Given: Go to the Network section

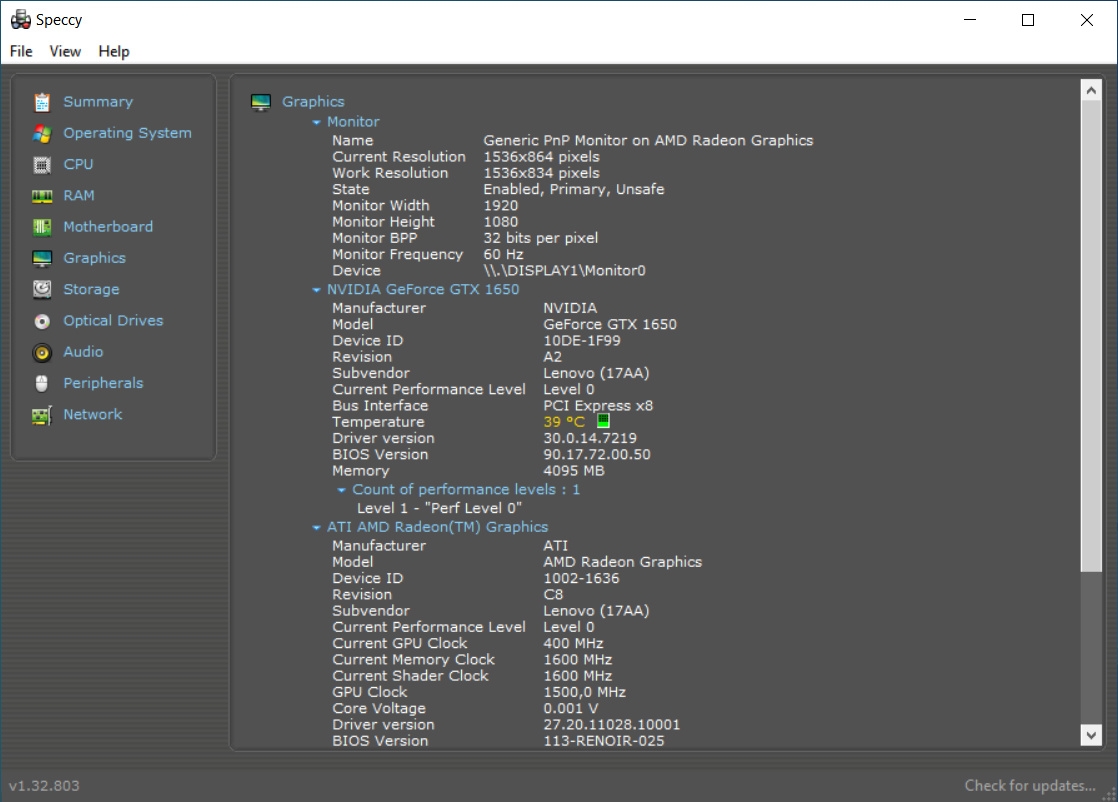Looking at the screenshot, I should coord(93,415).
